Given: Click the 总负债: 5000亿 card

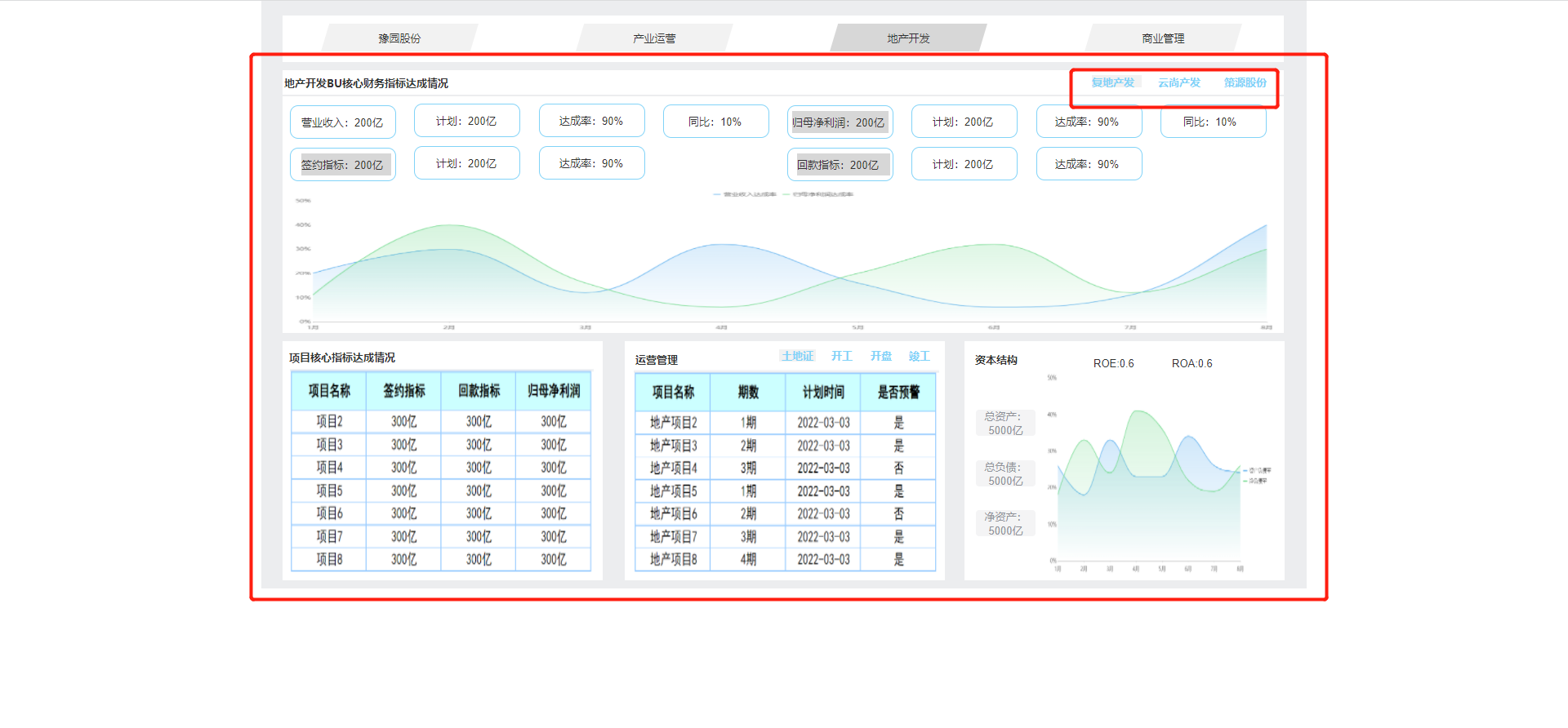Looking at the screenshot, I should coord(1005,473).
